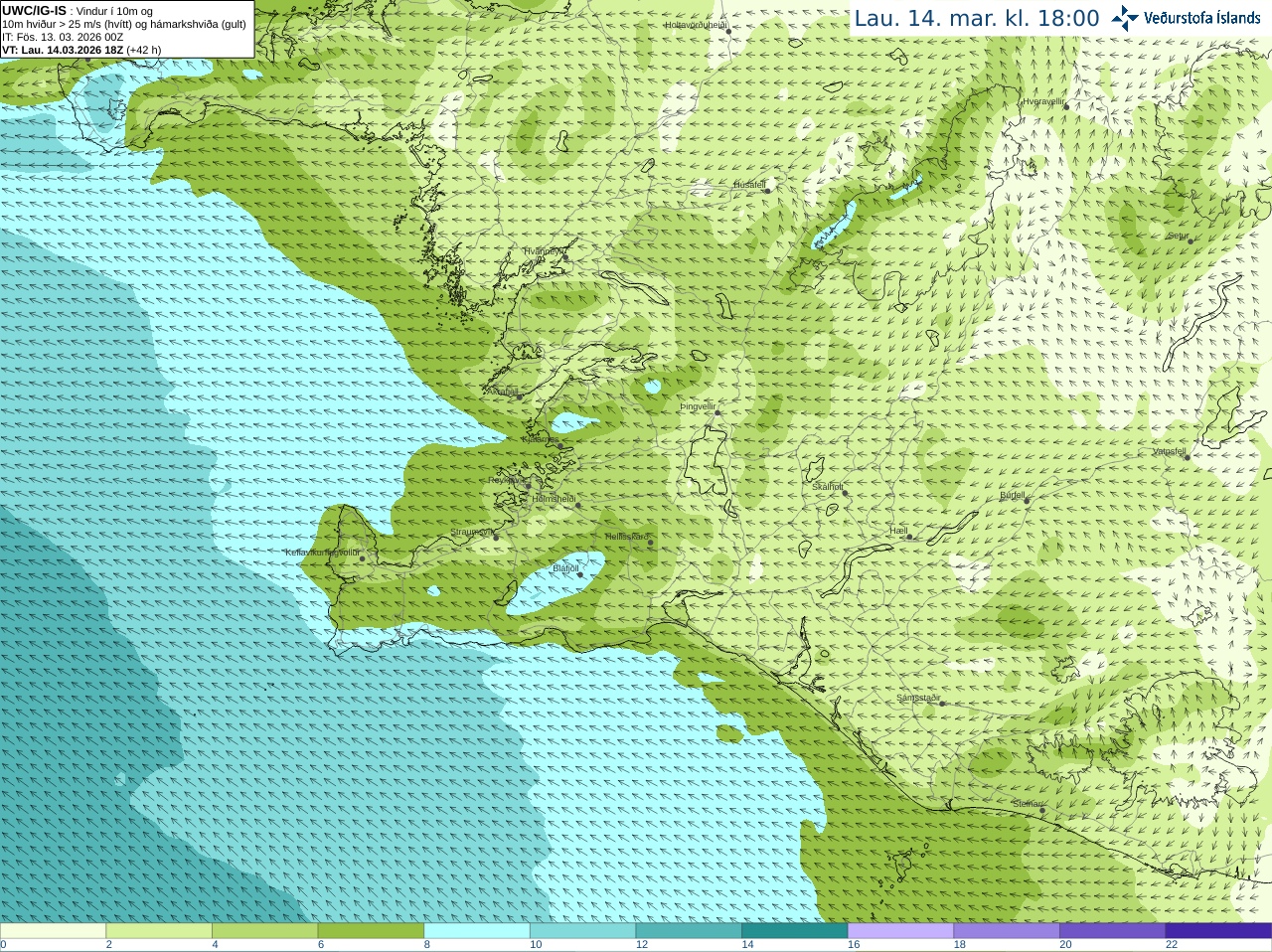1272x952 pixels.
Task: Select the Holtavörðuheiði station label
Action: pyautogui.click(x=696, y=25)
